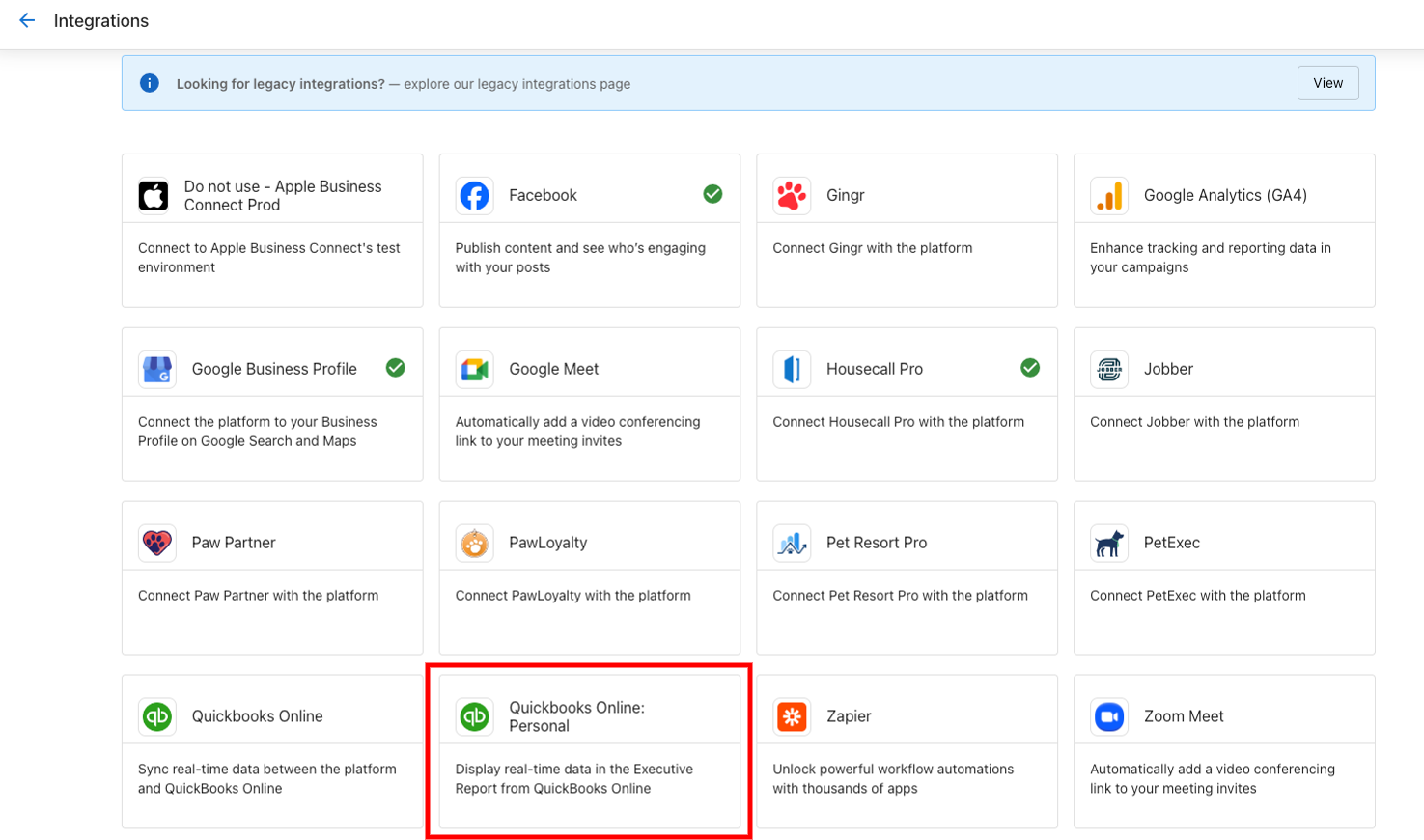1424x840 pixels.
Task: Click the Zapier asterisk icon
Action: point(792,716)
